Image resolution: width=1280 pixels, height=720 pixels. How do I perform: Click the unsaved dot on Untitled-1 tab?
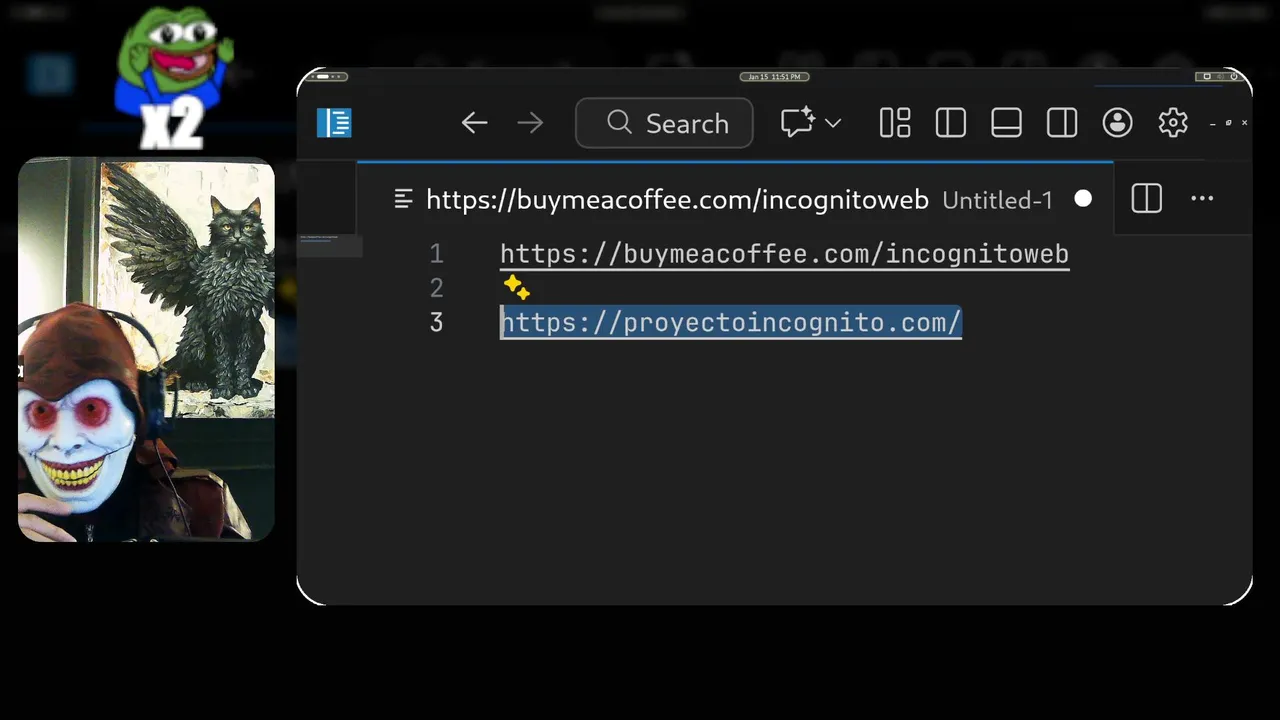coord(1083,199)
